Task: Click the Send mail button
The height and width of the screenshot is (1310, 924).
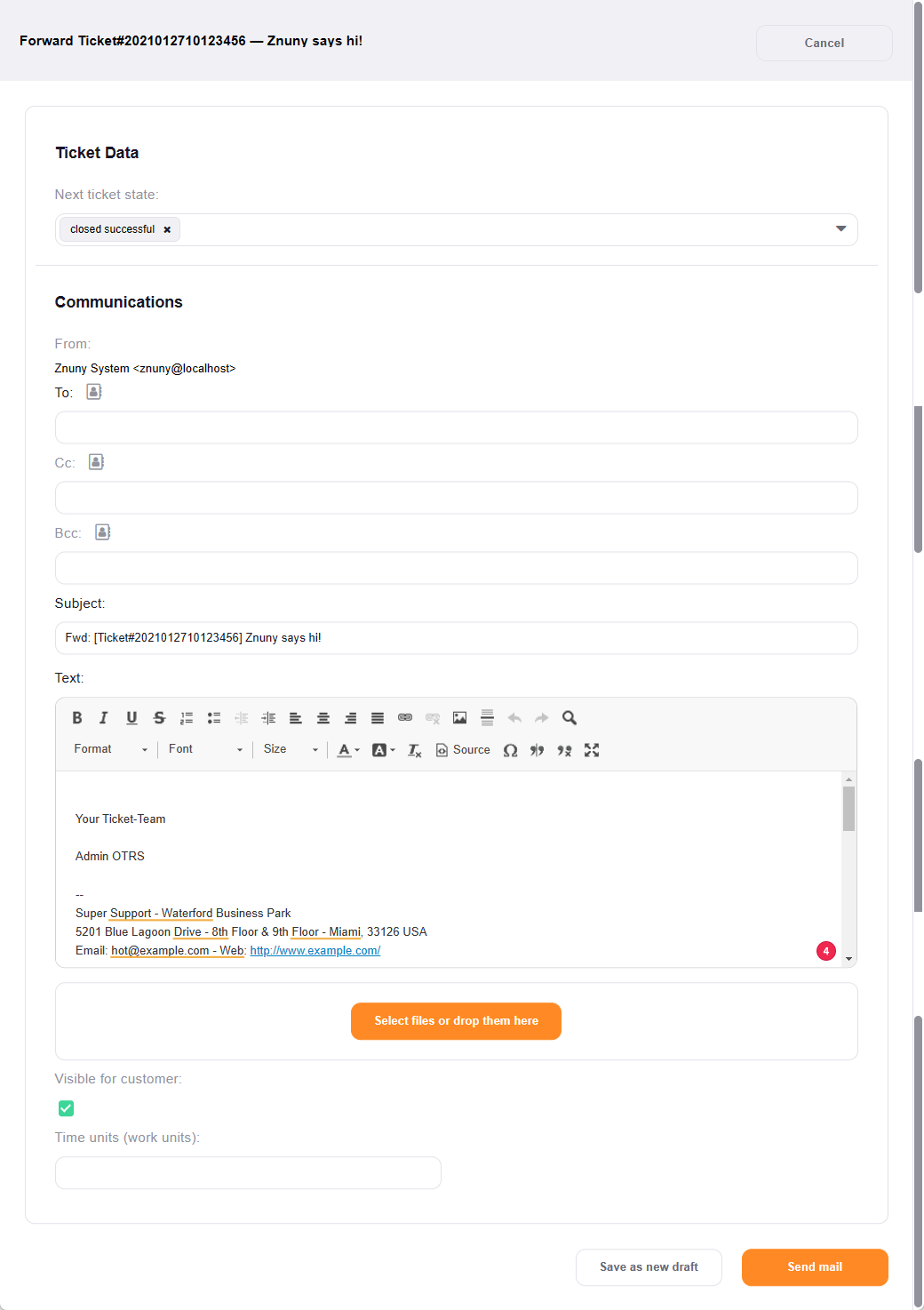Action: click(814, 1267)
